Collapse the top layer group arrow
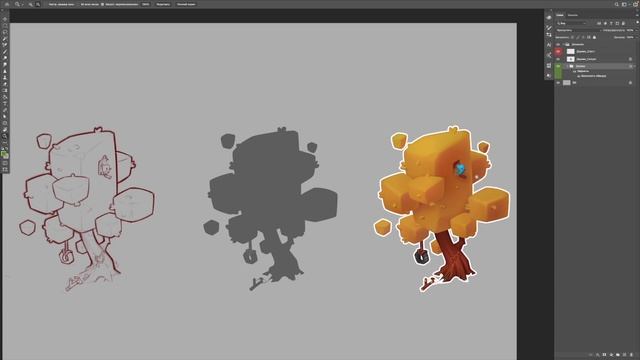640x360 pixels. tap(564, 44)
